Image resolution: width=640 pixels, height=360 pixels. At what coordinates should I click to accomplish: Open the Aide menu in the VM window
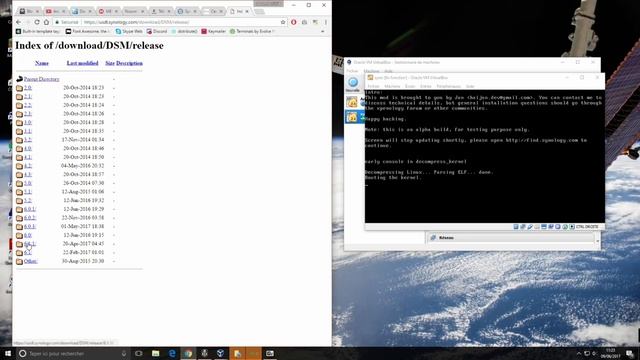coord(470,86)
